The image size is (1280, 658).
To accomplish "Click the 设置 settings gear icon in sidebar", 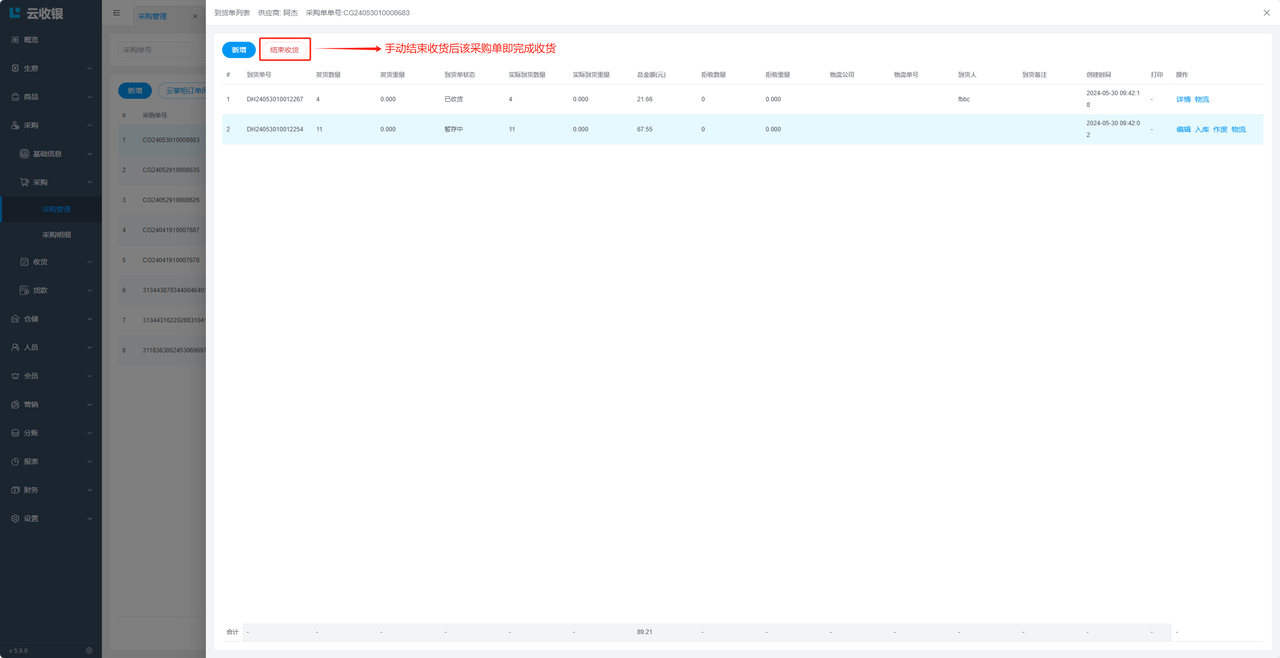I will tap(15, 519).
